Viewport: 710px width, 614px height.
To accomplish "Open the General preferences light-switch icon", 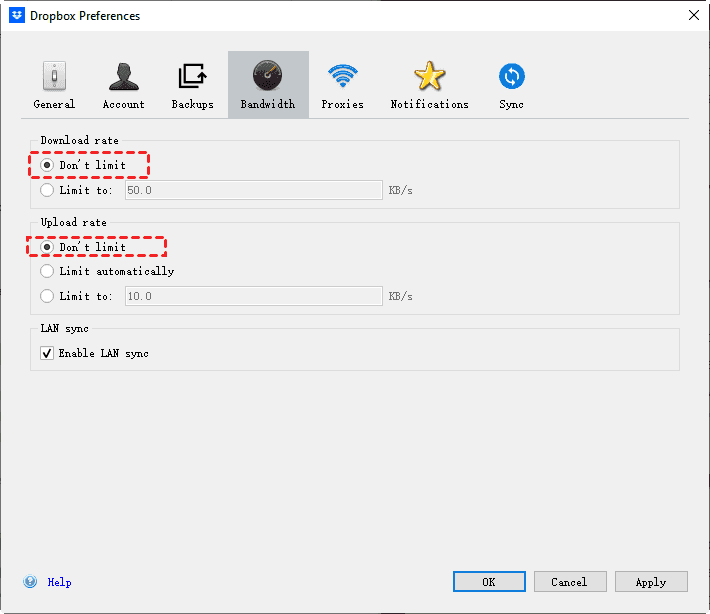I will click(x=54, y=76).
